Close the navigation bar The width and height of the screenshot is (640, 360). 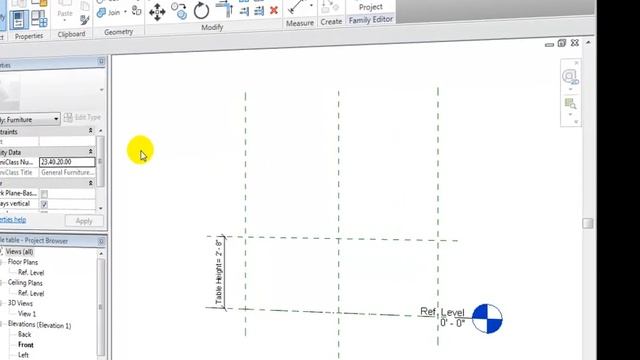point(576,63)
